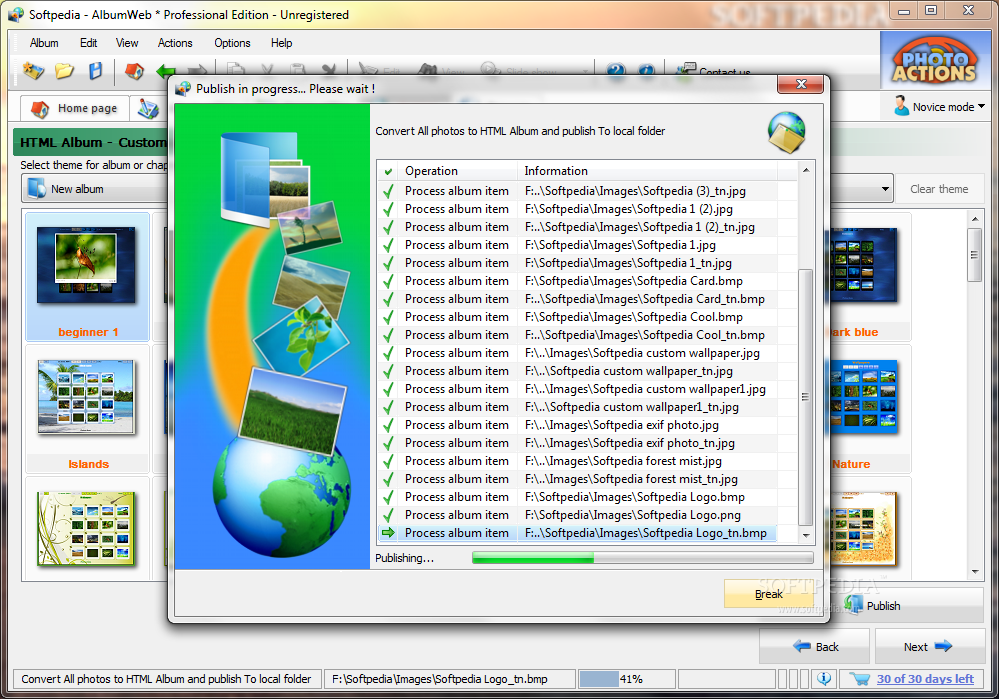This screenshot has height=699, width=999.
Task: Click the theme gallery scroll down arrow
Action: (975, 572)
